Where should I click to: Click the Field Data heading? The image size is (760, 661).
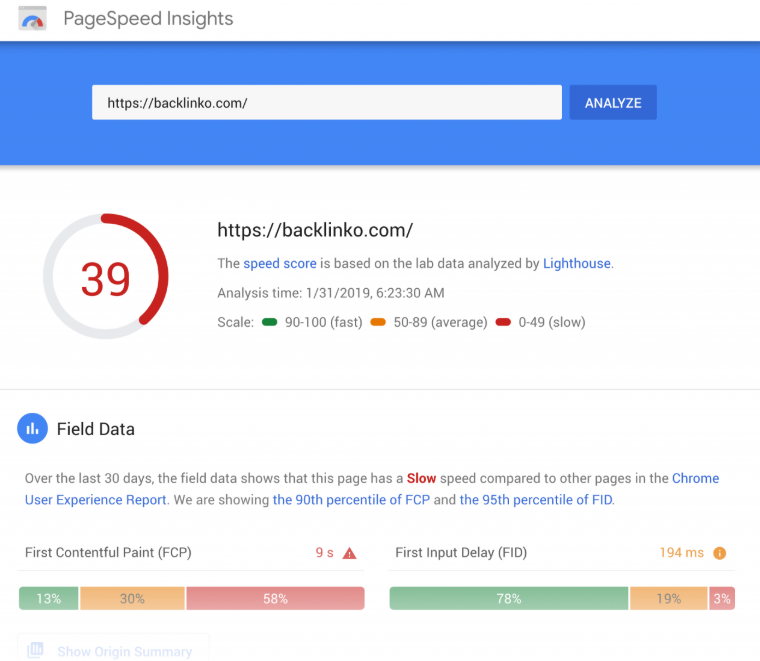(x=95, y=429)
